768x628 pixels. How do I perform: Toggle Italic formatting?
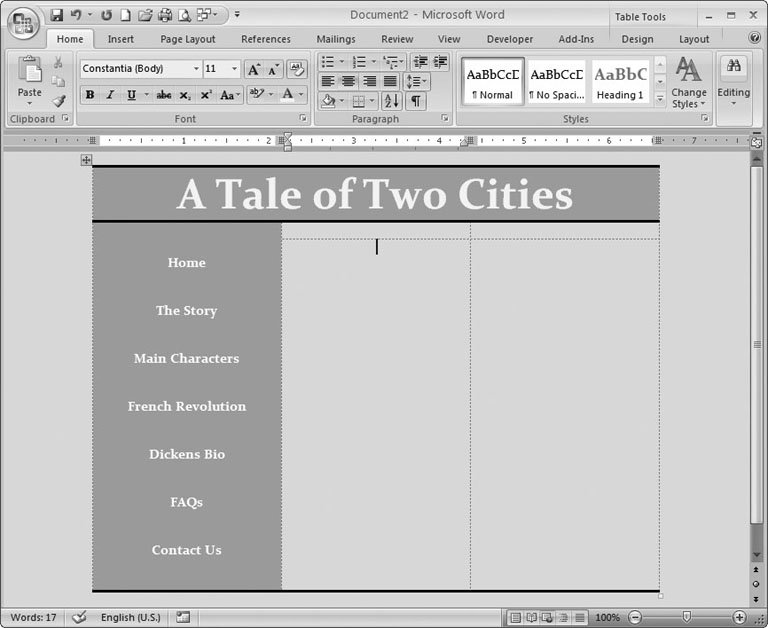click(x=110, y=95)
